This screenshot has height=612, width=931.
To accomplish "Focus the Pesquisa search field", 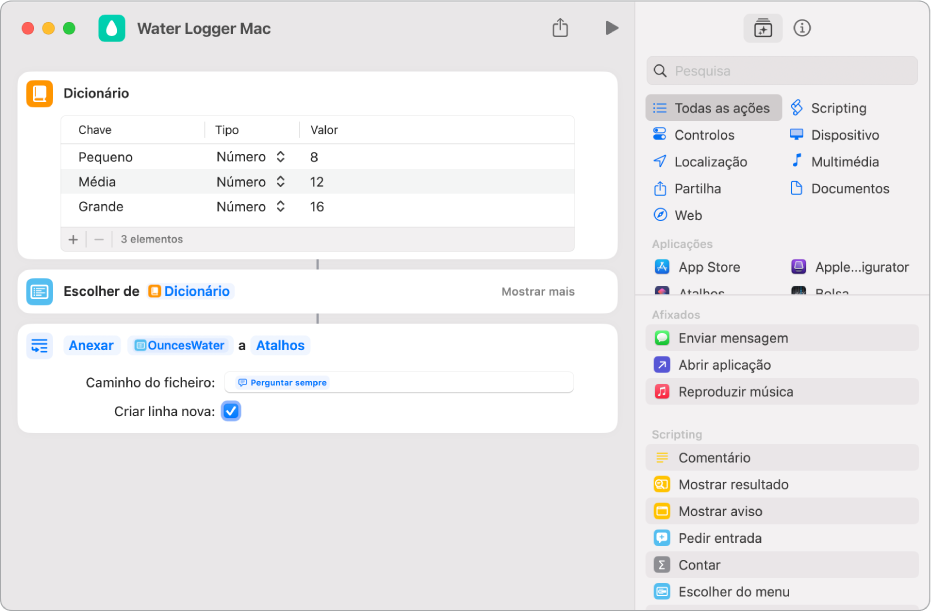I will (x=782, y=71).
